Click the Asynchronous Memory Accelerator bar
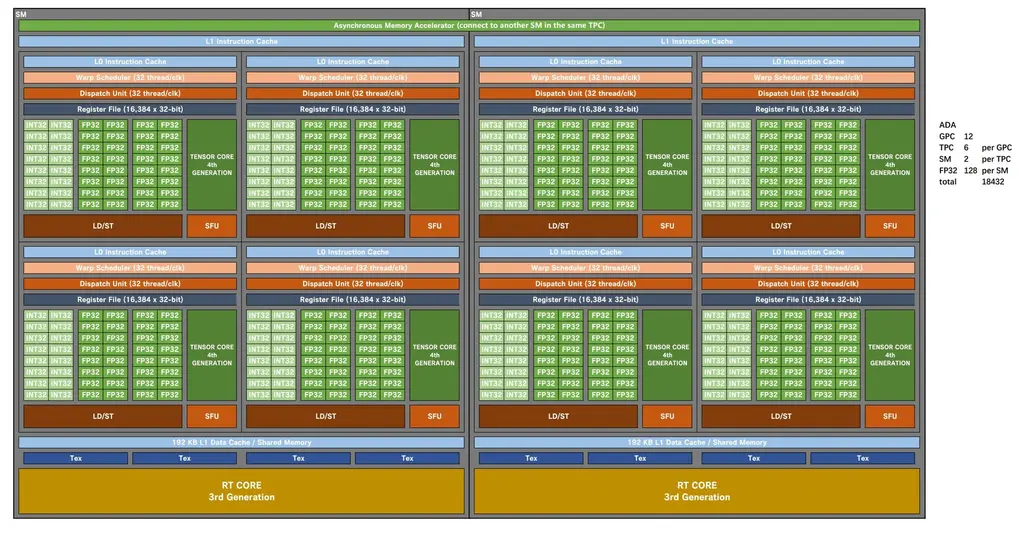Viewport: 1024px width, 534px height. point(468,25)
